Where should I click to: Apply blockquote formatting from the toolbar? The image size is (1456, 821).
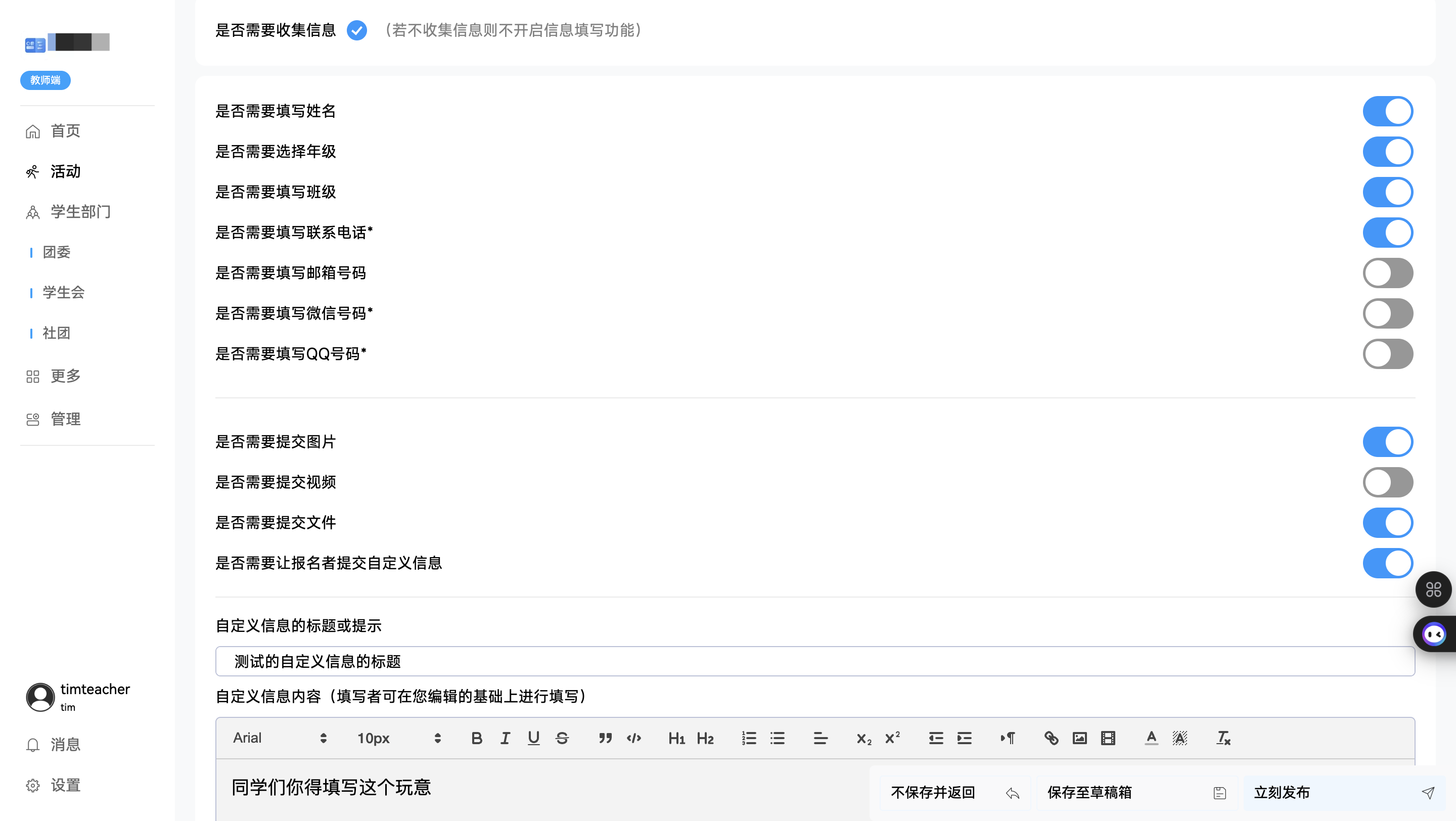605,738
